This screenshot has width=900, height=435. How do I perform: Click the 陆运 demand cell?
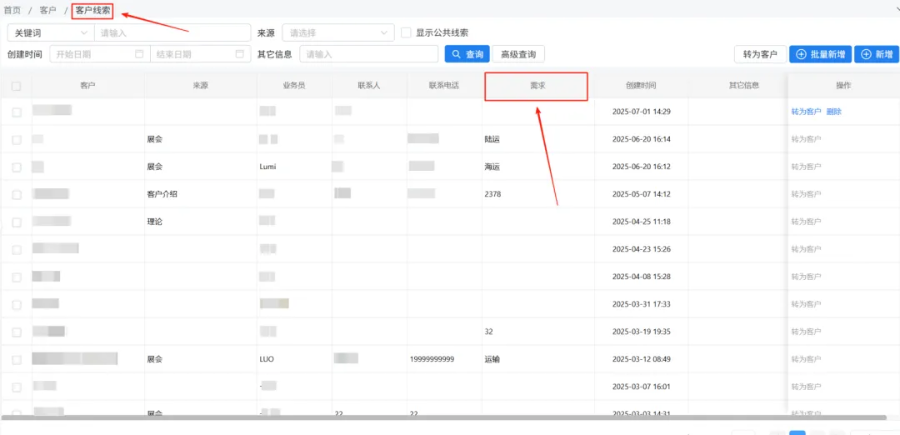492,139
